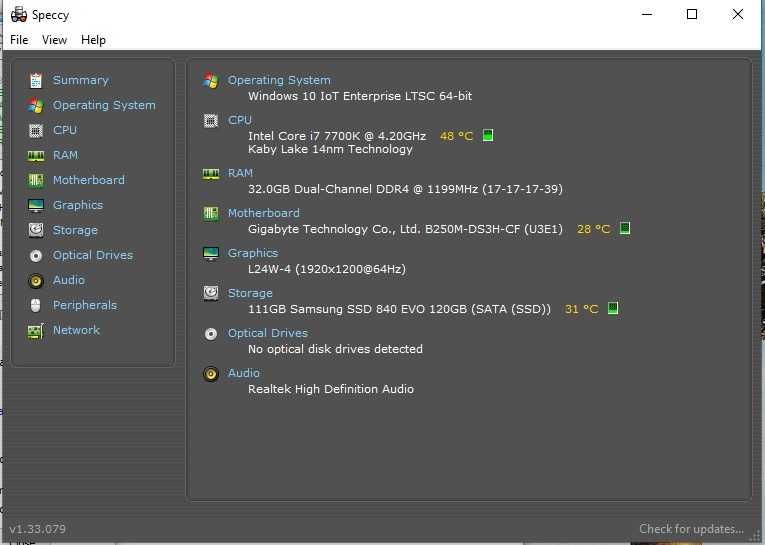
Task: Click green storage temperature indicator icon
Action: click(613, 308)
